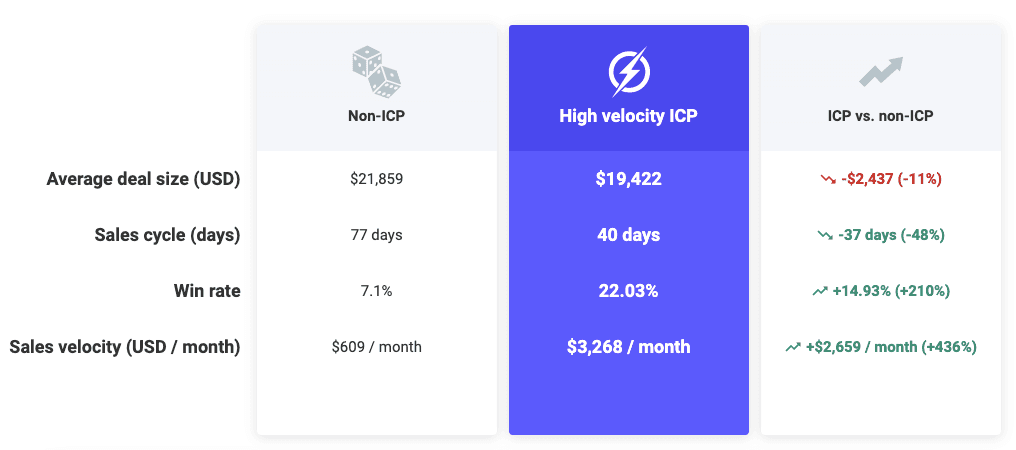Click the Average deal size row label
The height and width of the screenshot is (450, 1016).
tap(143, 179)
